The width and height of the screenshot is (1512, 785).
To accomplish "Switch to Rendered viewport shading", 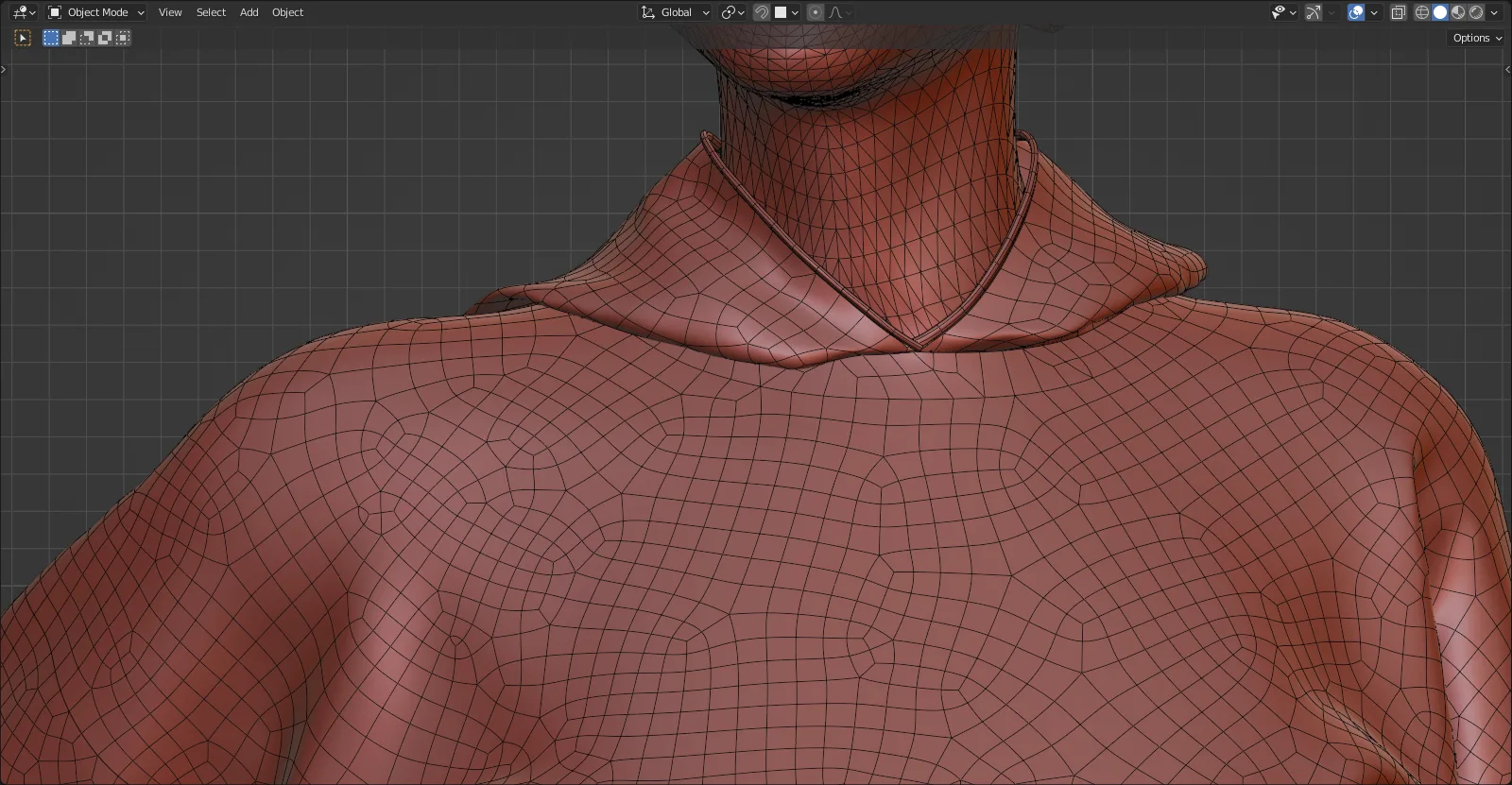I will click(x=1476, y=12).
